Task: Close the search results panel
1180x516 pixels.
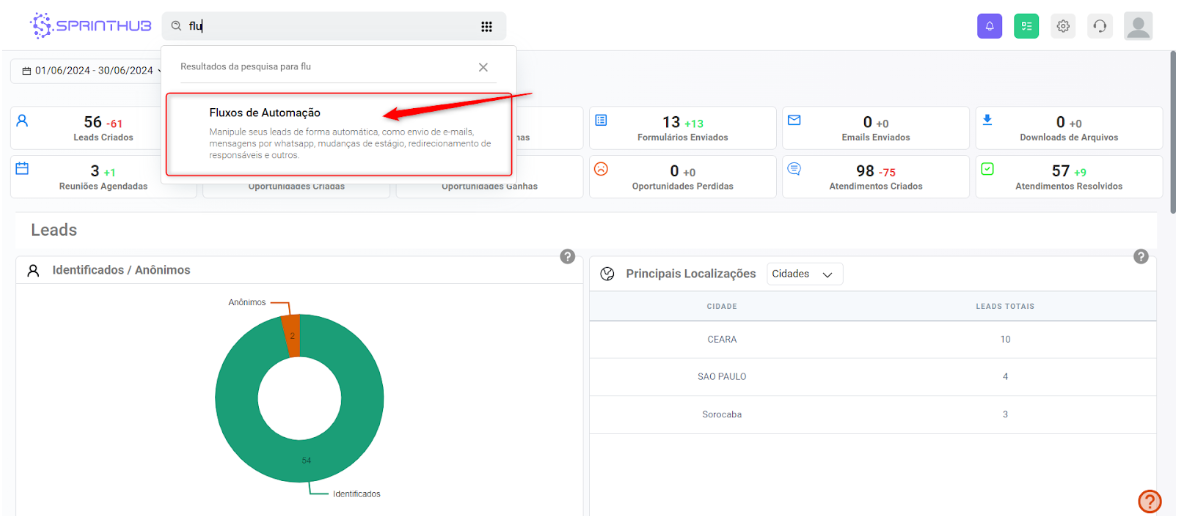Action: click(x=483, y=67)
